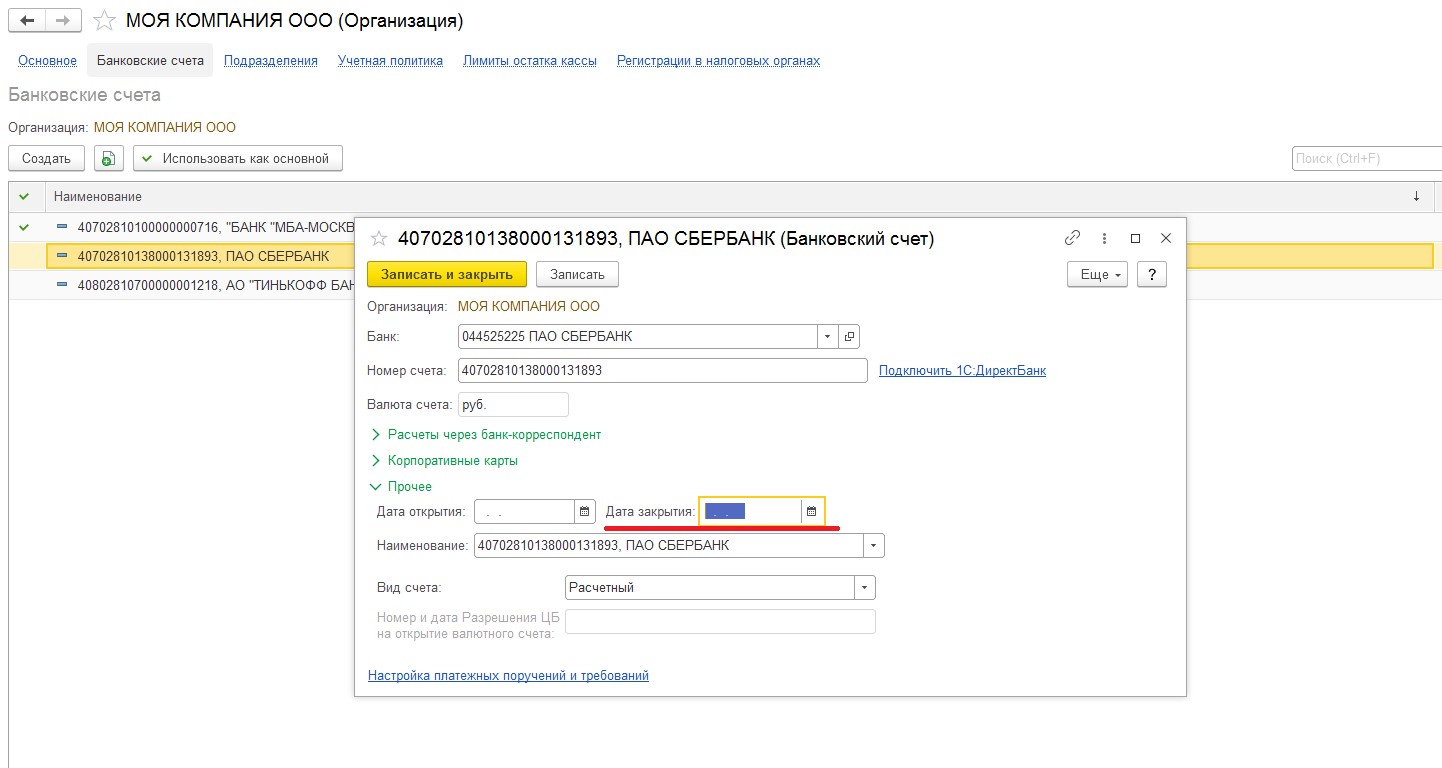The height and width of the screenshot is (768, 1442).
Task: Open calendar for Дата закрытия field
Action: [812, 512]
